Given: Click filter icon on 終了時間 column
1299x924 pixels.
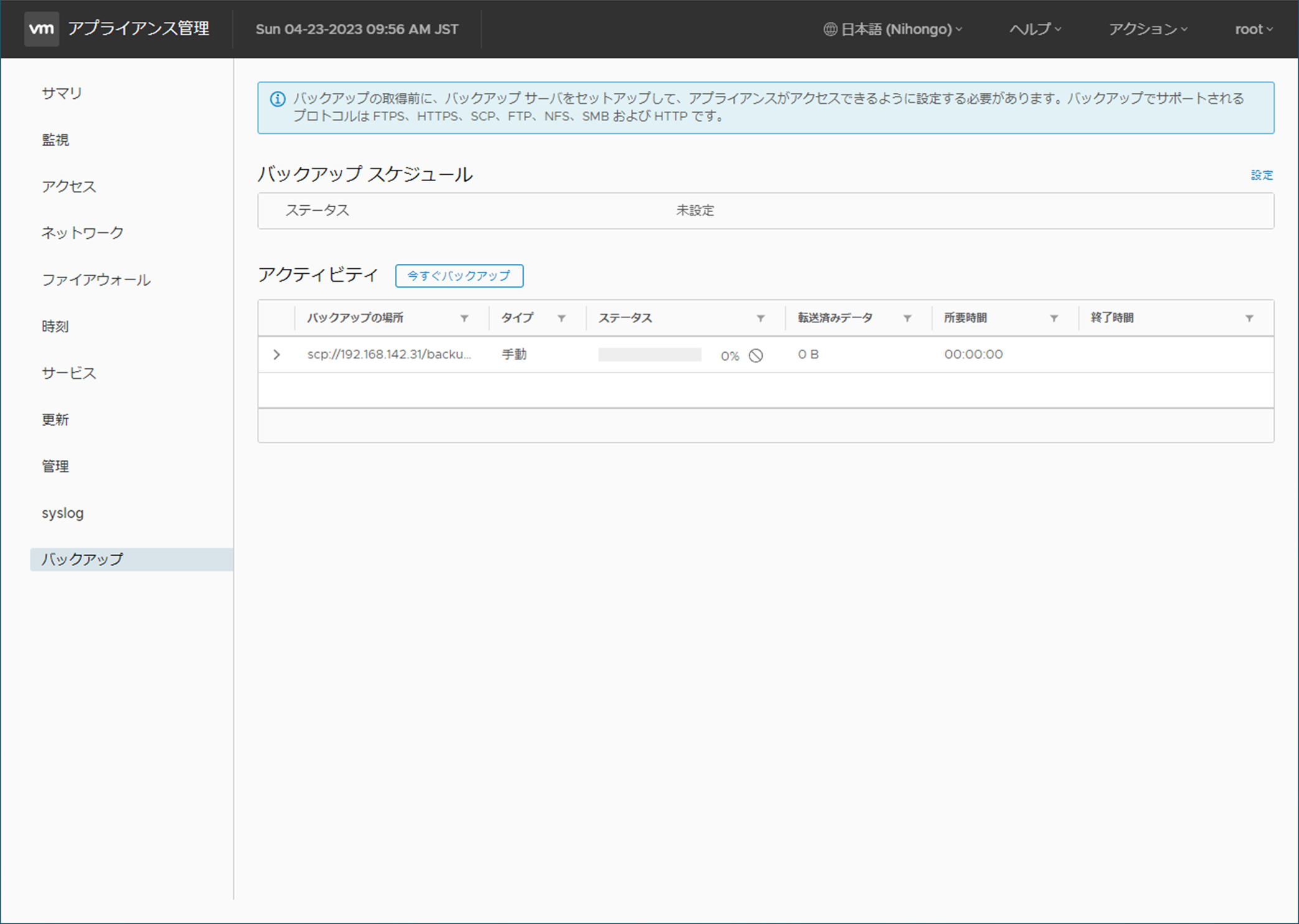Looking at the screenshot, I should point(1249,318).
